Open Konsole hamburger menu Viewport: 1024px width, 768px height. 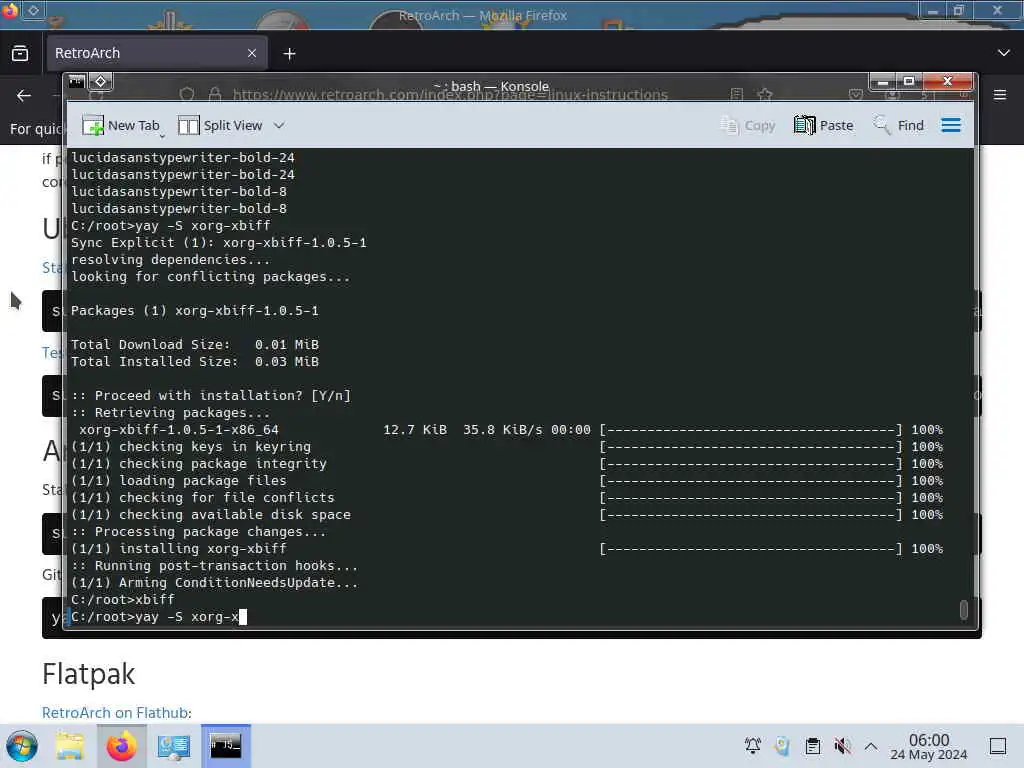point(951,125)
